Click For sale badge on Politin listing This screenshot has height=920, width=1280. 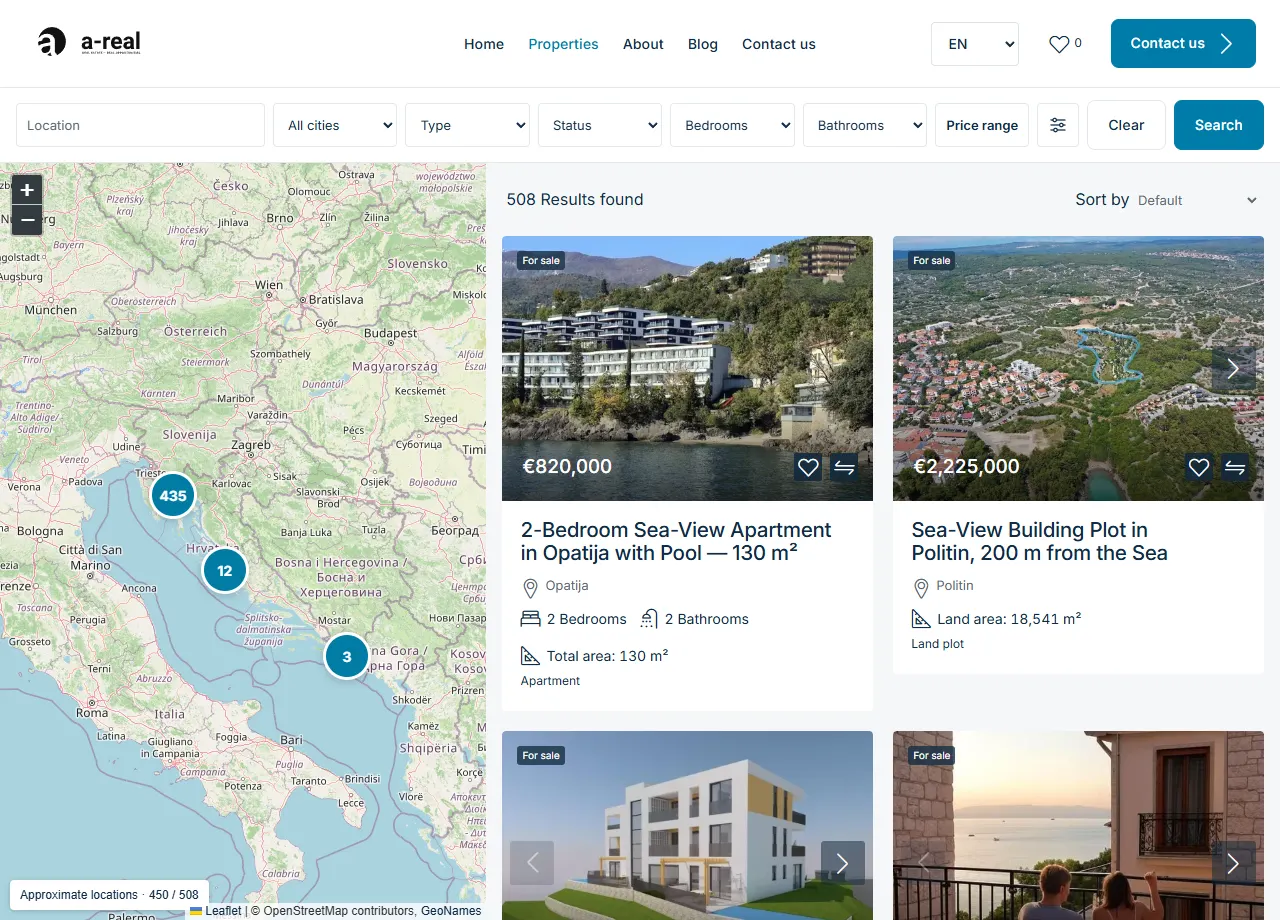pos(932,261)
